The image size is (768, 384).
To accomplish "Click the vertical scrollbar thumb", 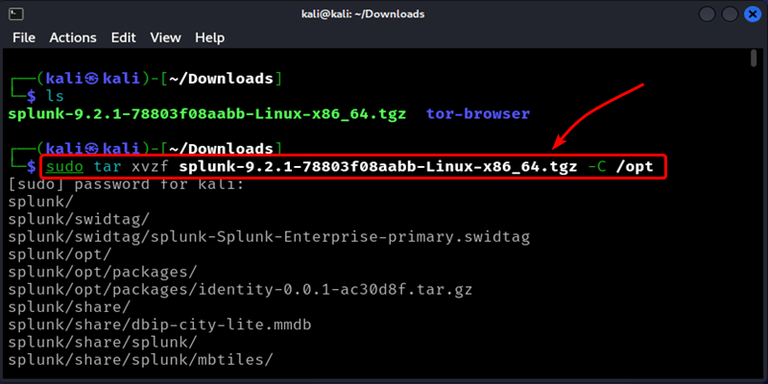I will [x=753, y=58].
